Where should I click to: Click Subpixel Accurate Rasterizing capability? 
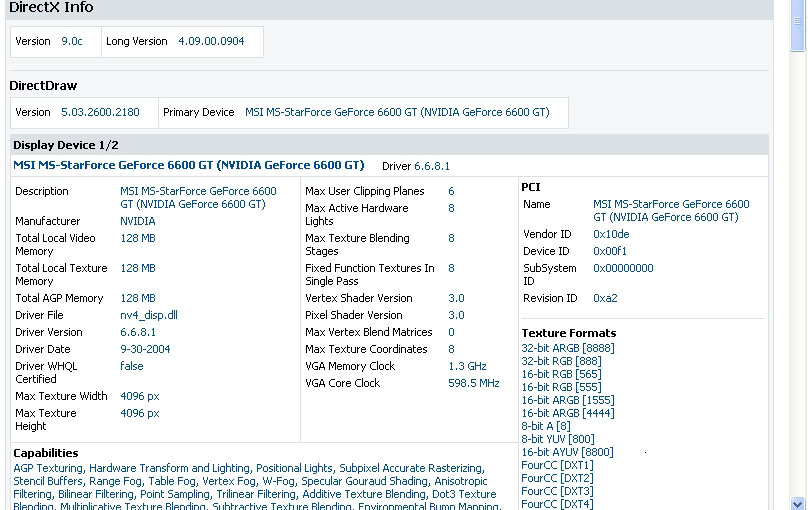click(x=411, y=468)
